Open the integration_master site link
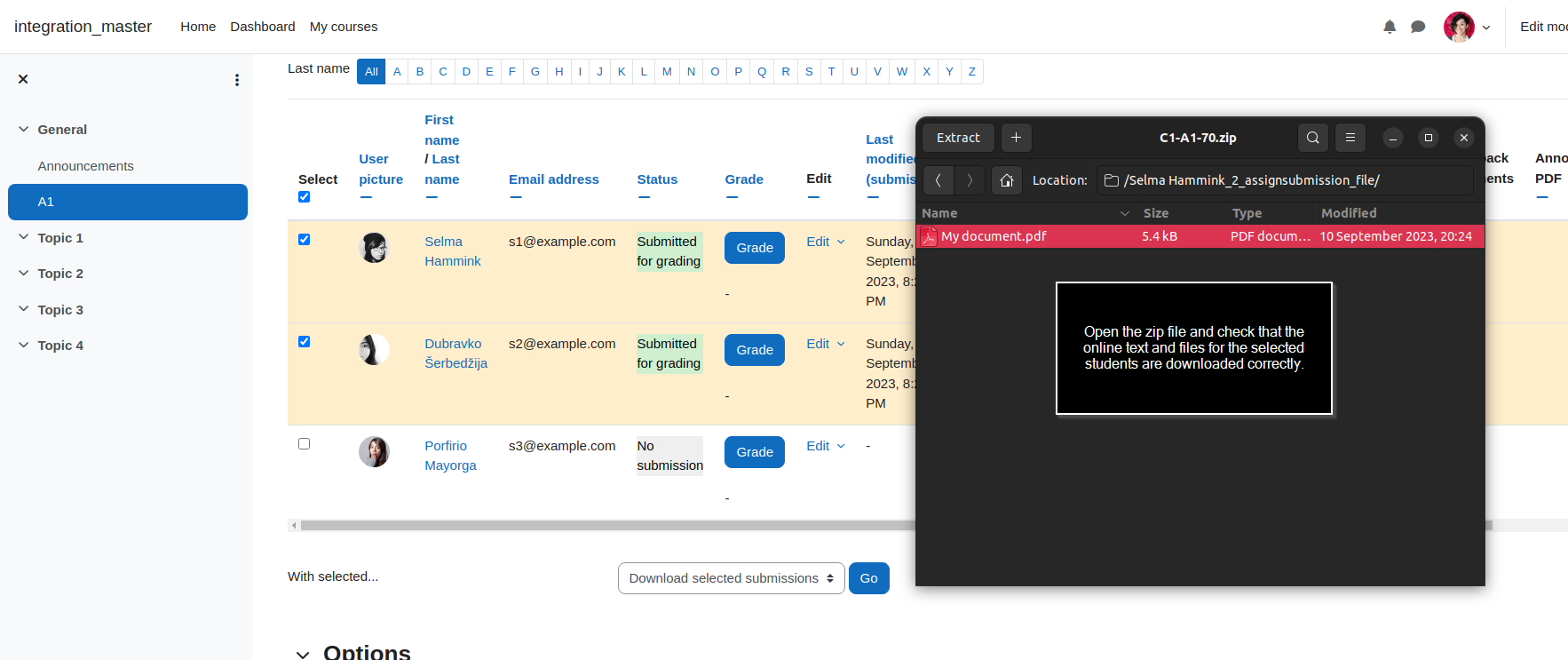This screenshot has height=660, width=1568. (x=83, y=27)
